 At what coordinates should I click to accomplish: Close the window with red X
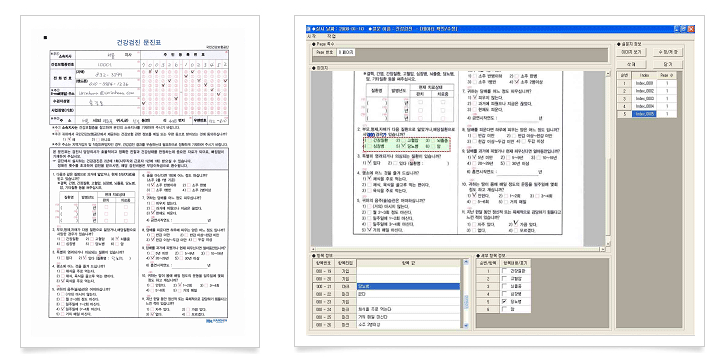pyautogui.click(x=691, y=29)
